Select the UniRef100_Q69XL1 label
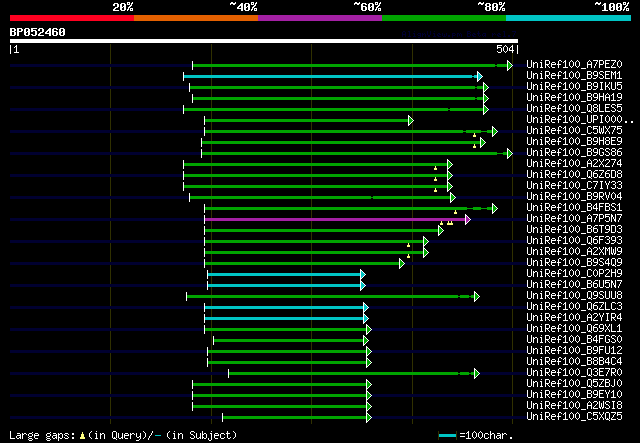The image size is (640, 443). (574, 329)
